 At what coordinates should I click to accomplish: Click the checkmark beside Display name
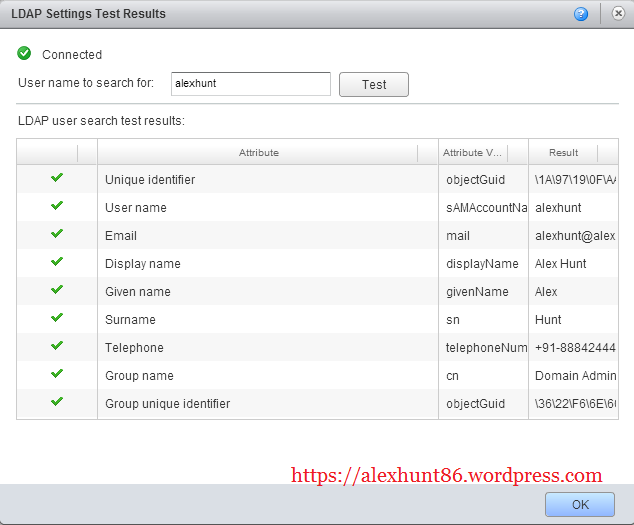click(57, 262)
